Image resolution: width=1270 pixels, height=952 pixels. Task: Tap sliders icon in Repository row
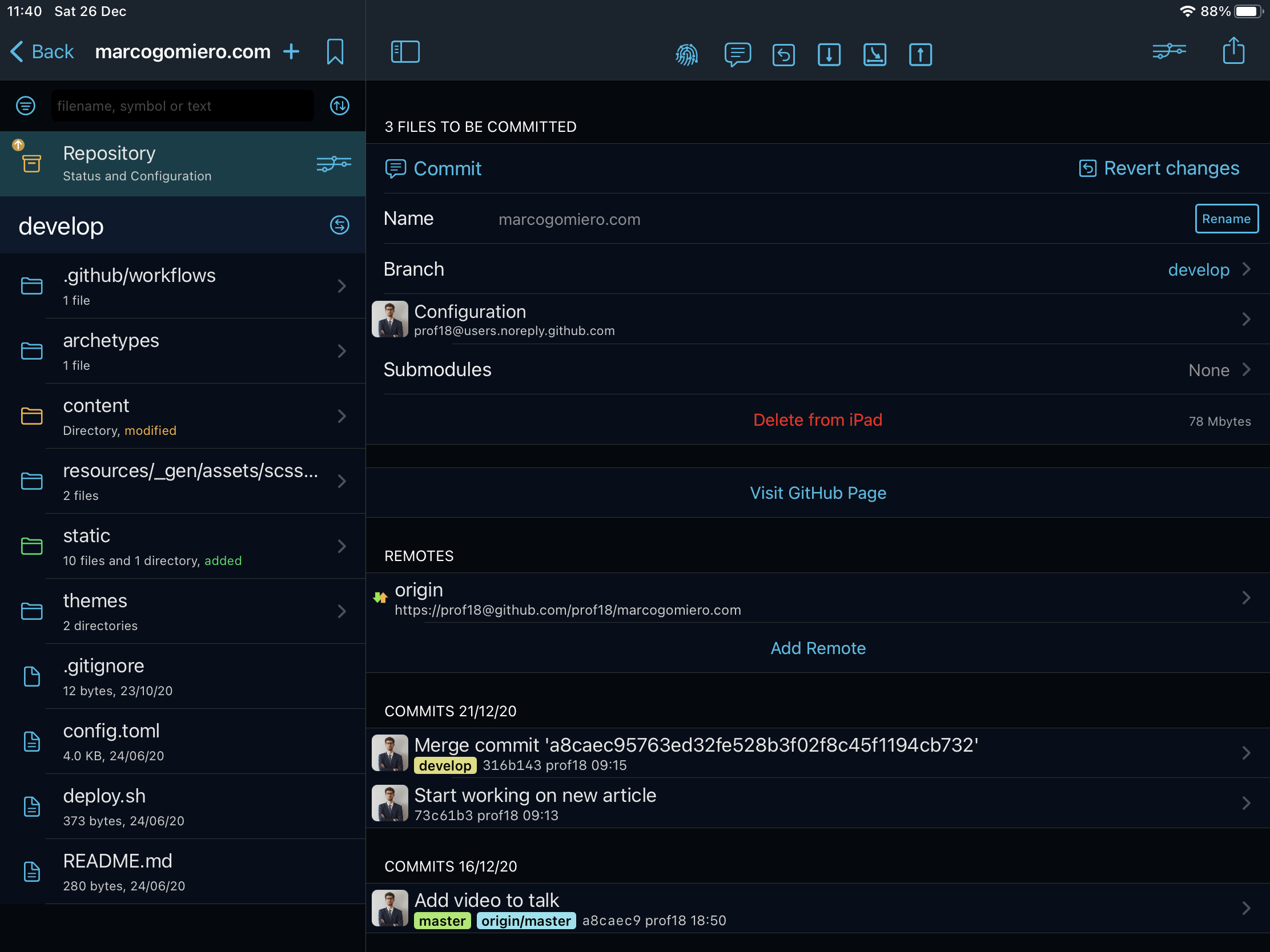click(333, 164)
